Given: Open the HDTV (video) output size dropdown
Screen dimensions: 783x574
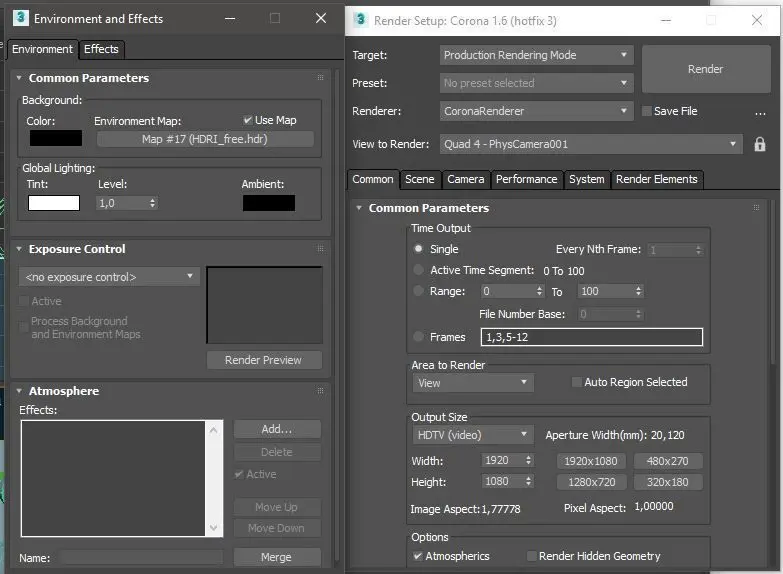Looking at the screenshot, I should [x=472, y=435].
